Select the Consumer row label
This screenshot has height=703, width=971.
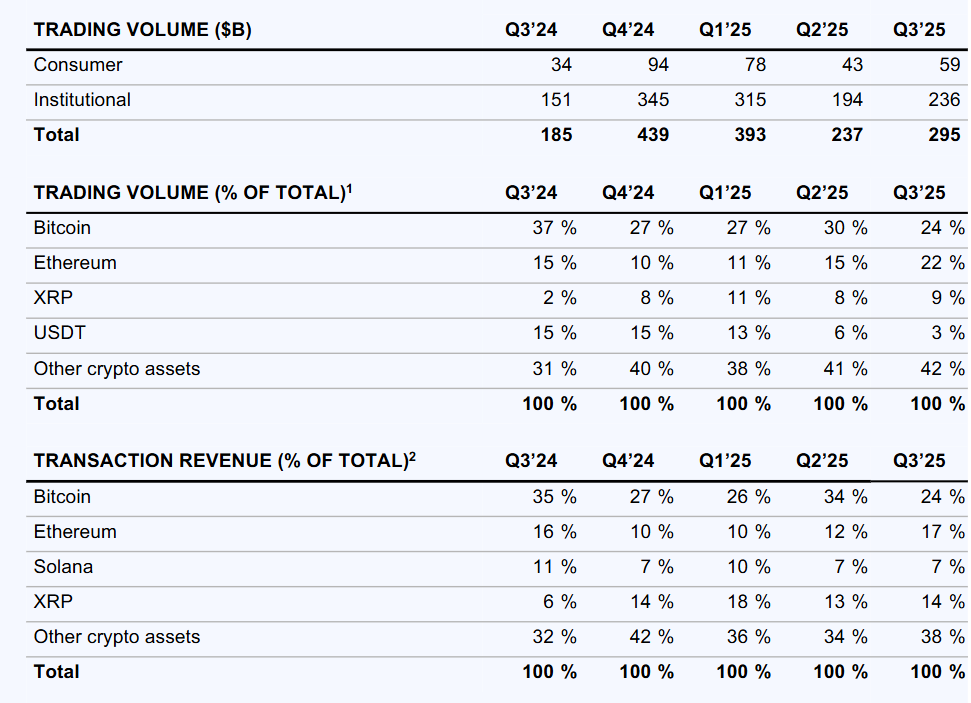pyautogui.click(x=78, y=65)
